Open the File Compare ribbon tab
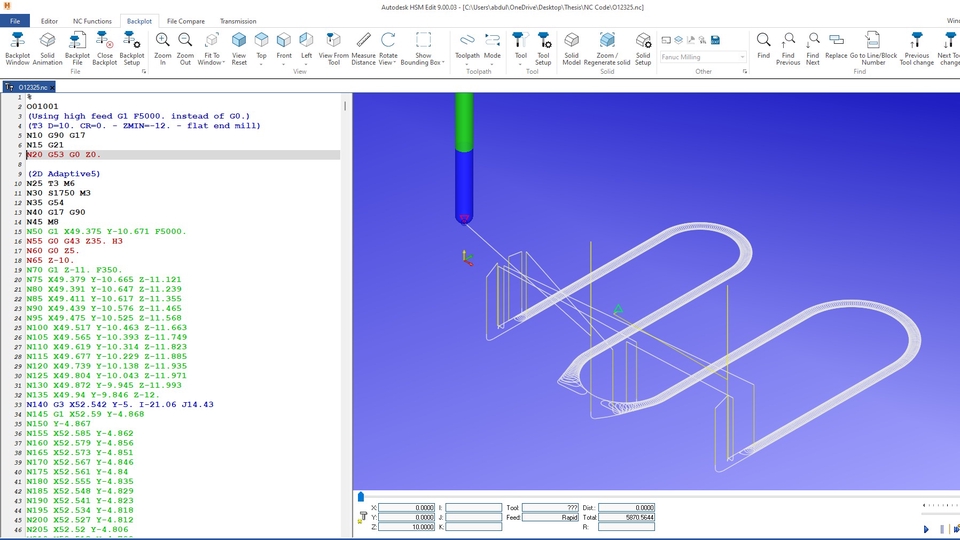 coord(185,21)
